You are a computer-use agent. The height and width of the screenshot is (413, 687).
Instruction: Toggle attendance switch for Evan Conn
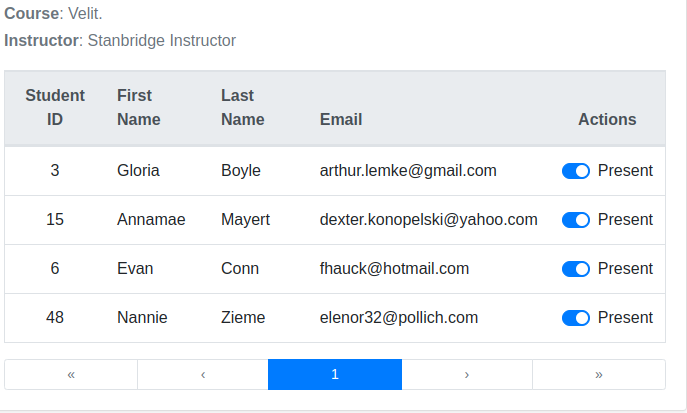pos(576,269)
